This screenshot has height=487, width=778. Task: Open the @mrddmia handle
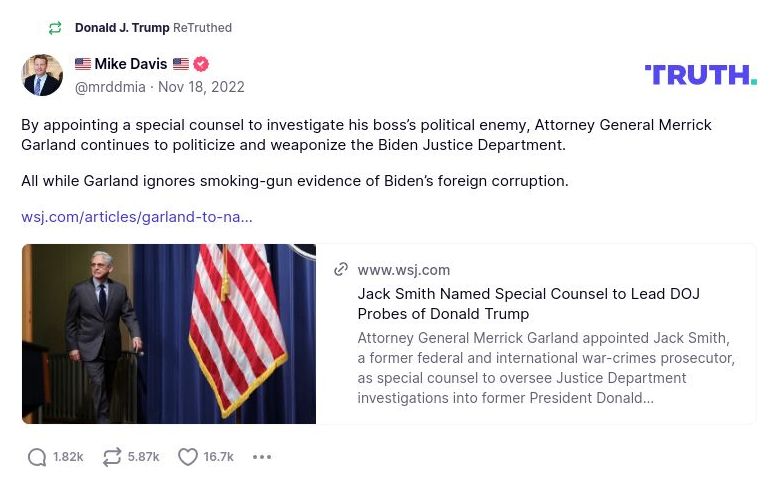pos(110,87)
